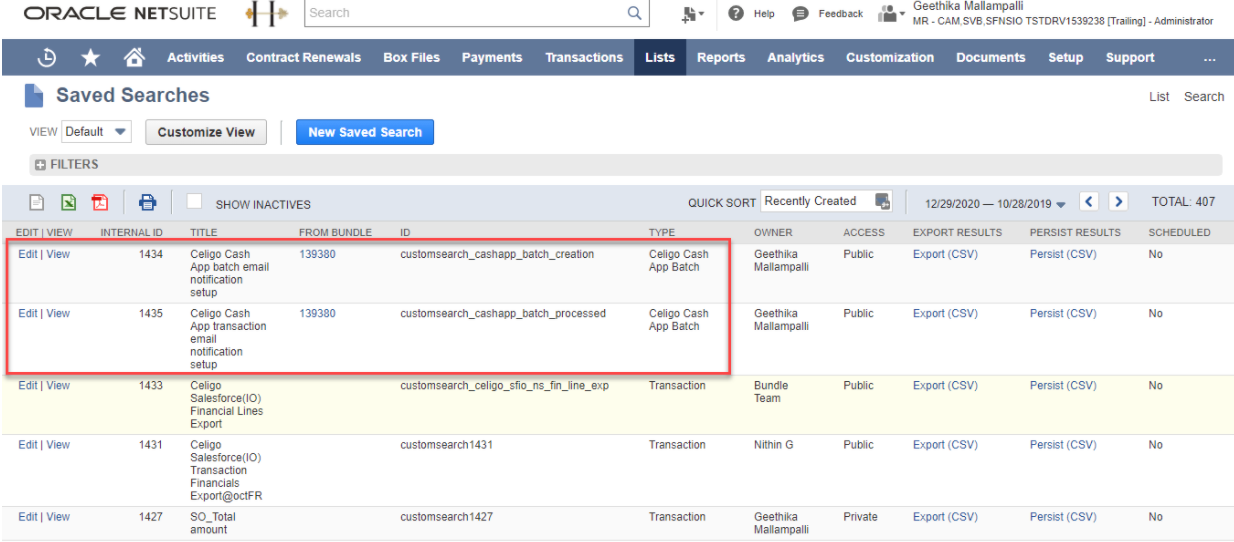This screenshot has width=1234, height=542.
Task: Open the Payments menu
Action: (493, 58)
